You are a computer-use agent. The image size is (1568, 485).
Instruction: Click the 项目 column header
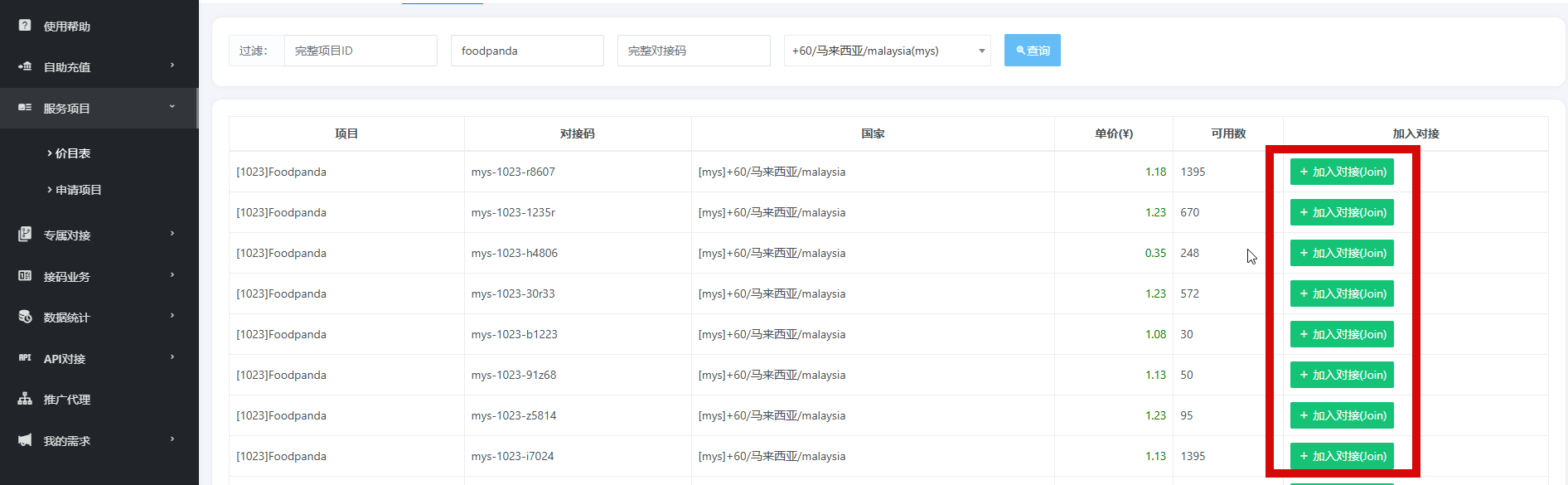346,133
